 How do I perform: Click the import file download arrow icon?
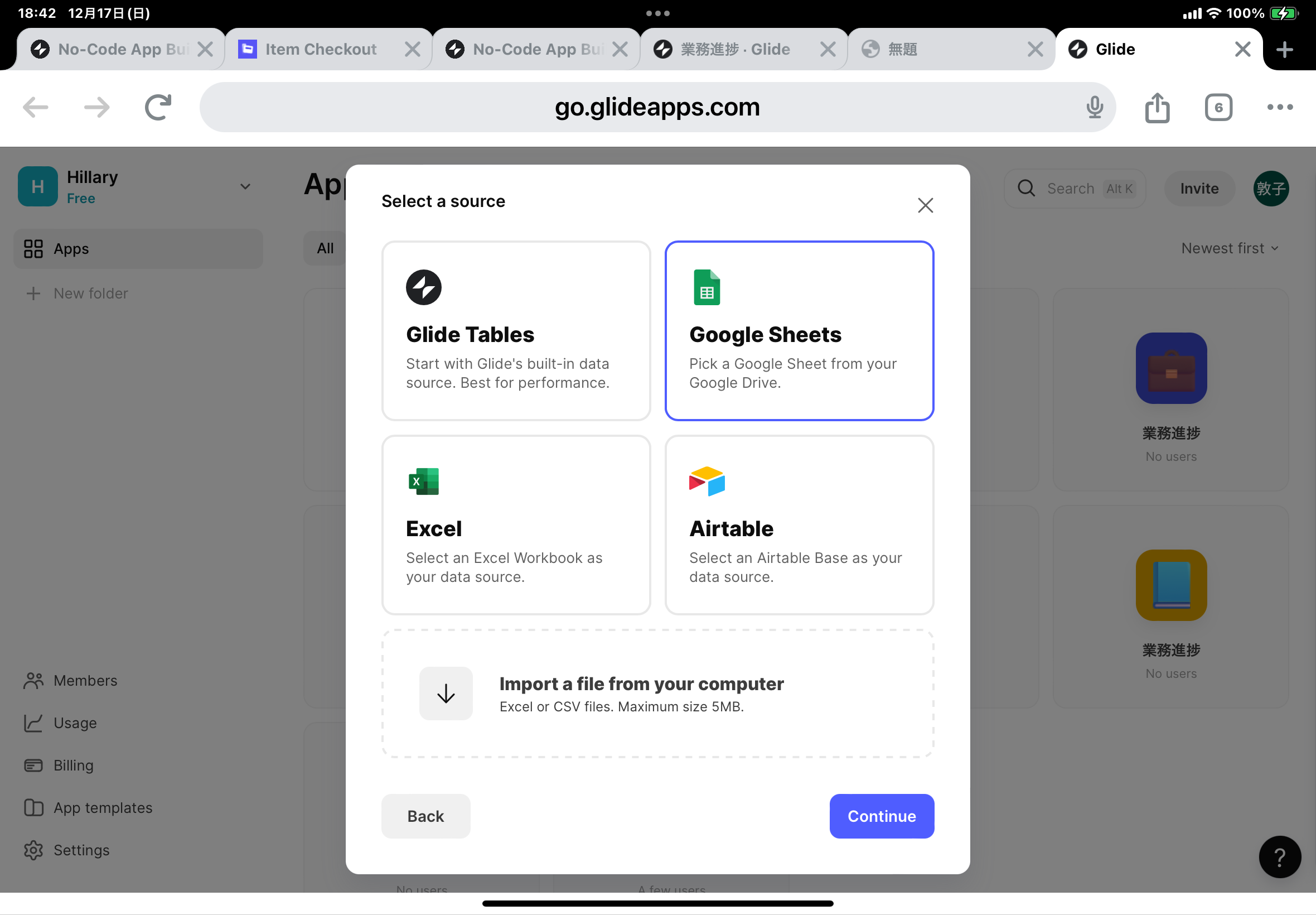[446, 693]
